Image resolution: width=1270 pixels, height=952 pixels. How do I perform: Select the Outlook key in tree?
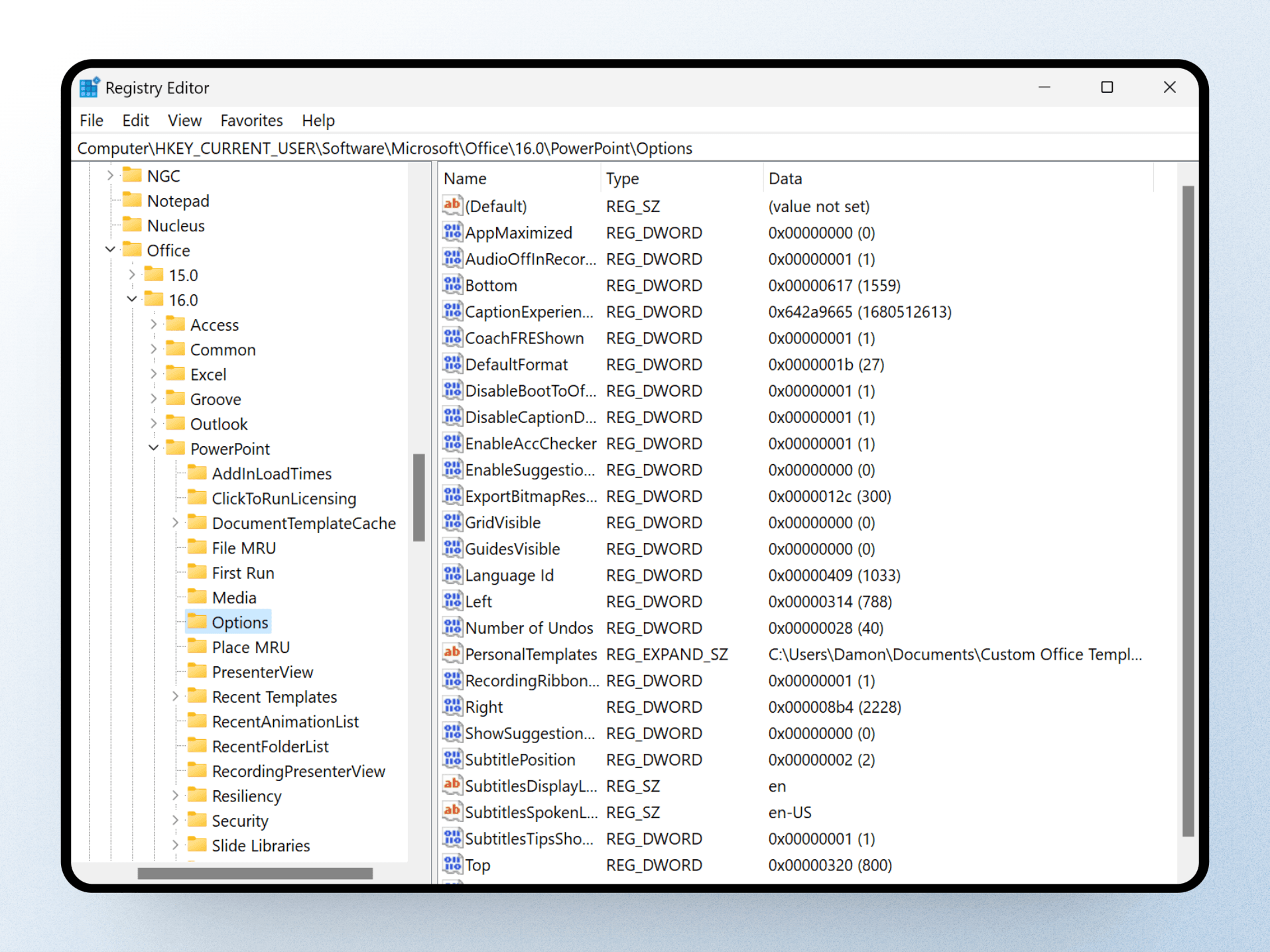click(219, 424)
